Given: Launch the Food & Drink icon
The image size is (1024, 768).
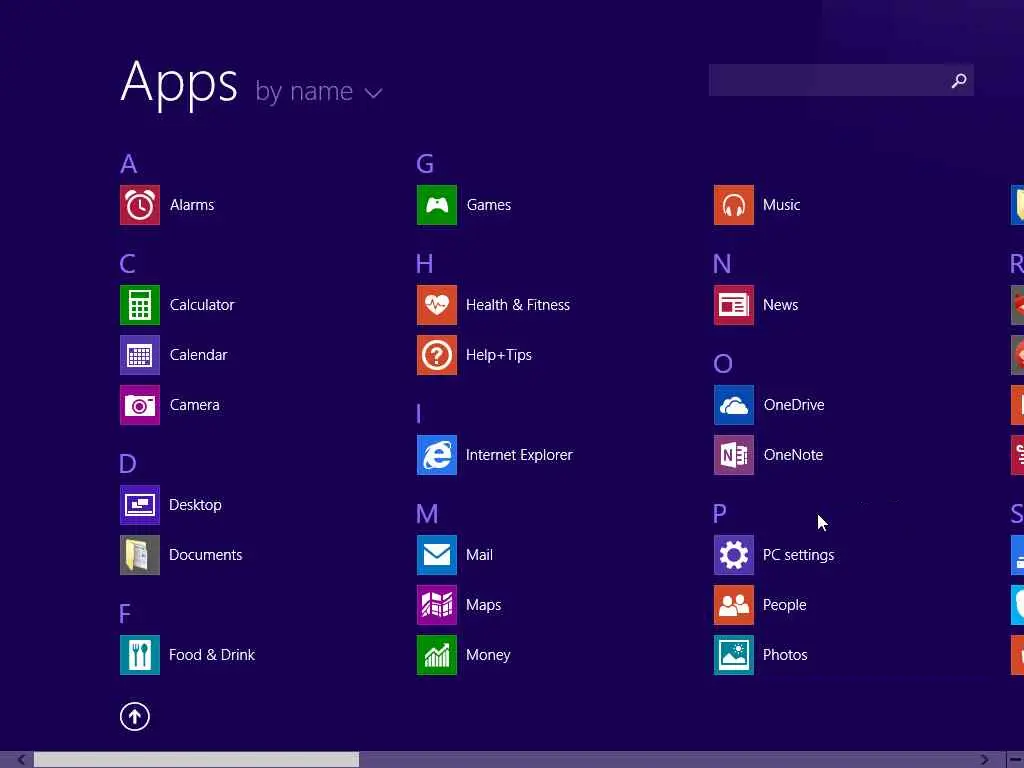Looking at the screenshot, I should [140, 655].
